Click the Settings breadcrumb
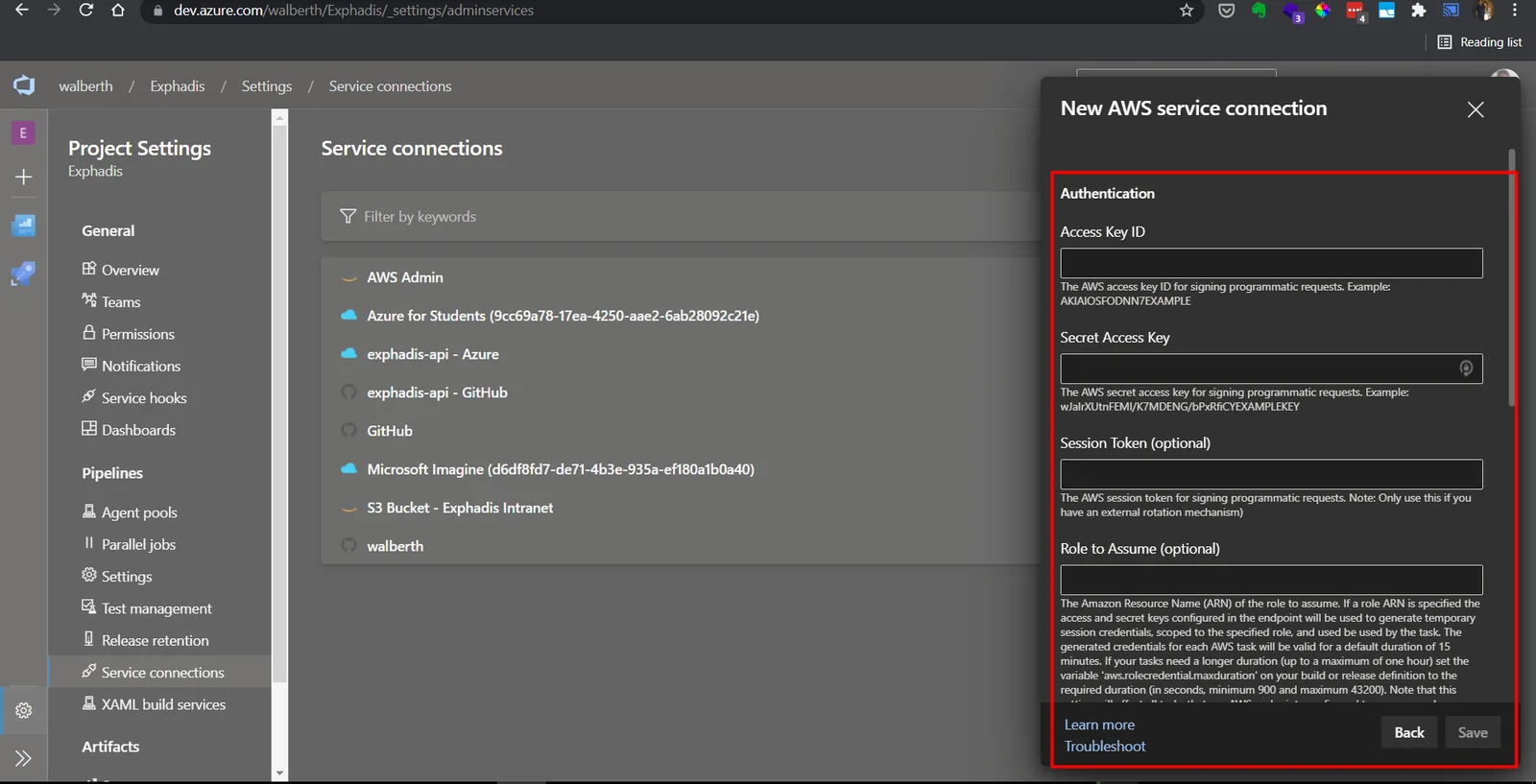The height and width of the screenshot is (784, 1536). click(x=267, y=86)
